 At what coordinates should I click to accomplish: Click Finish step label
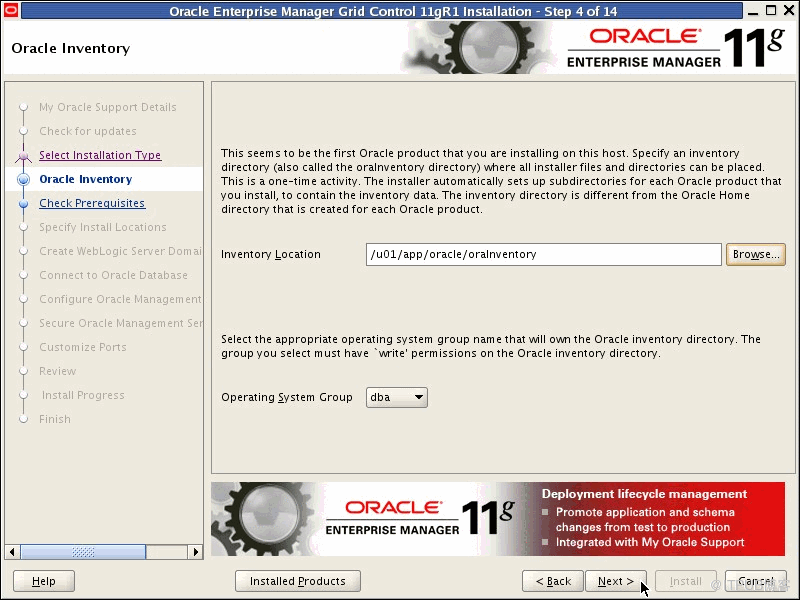point(55,419)
